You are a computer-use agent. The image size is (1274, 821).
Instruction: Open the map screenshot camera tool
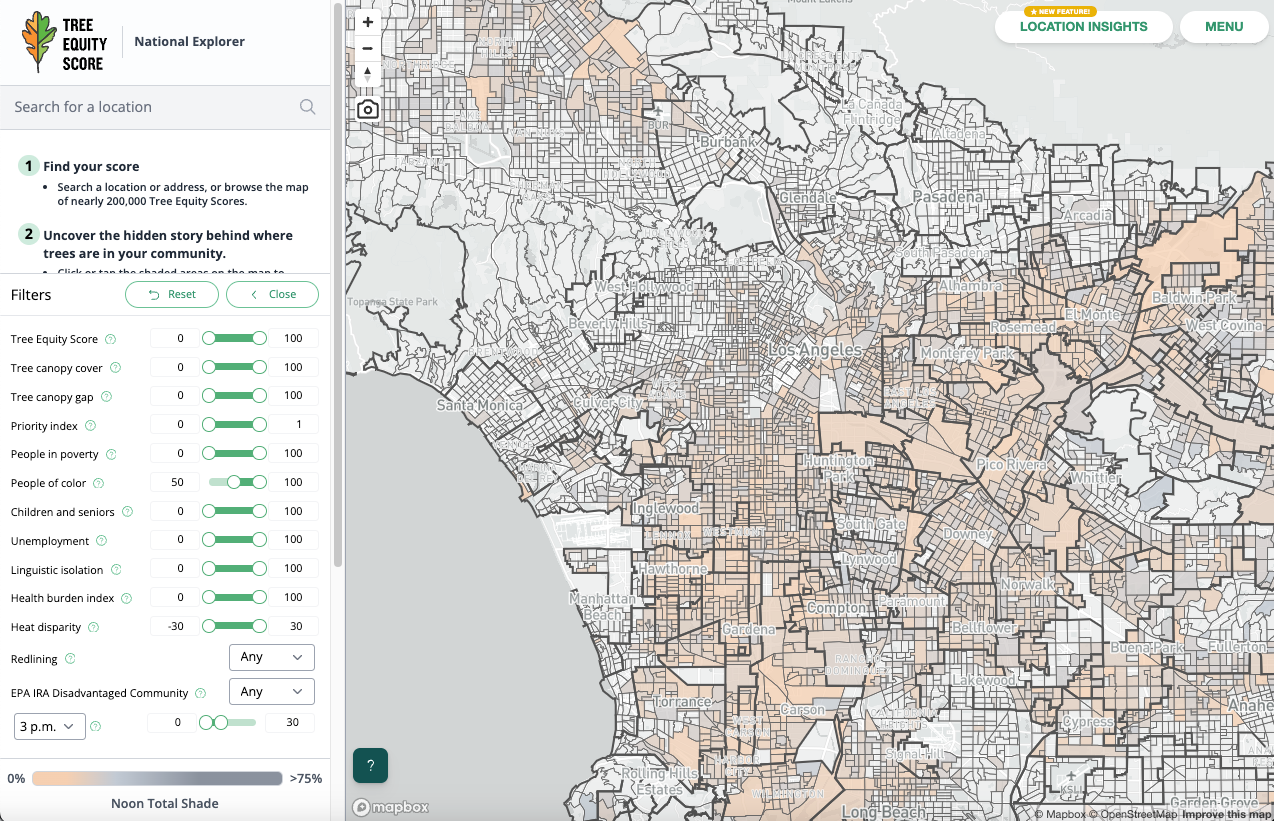coord(367,108)
